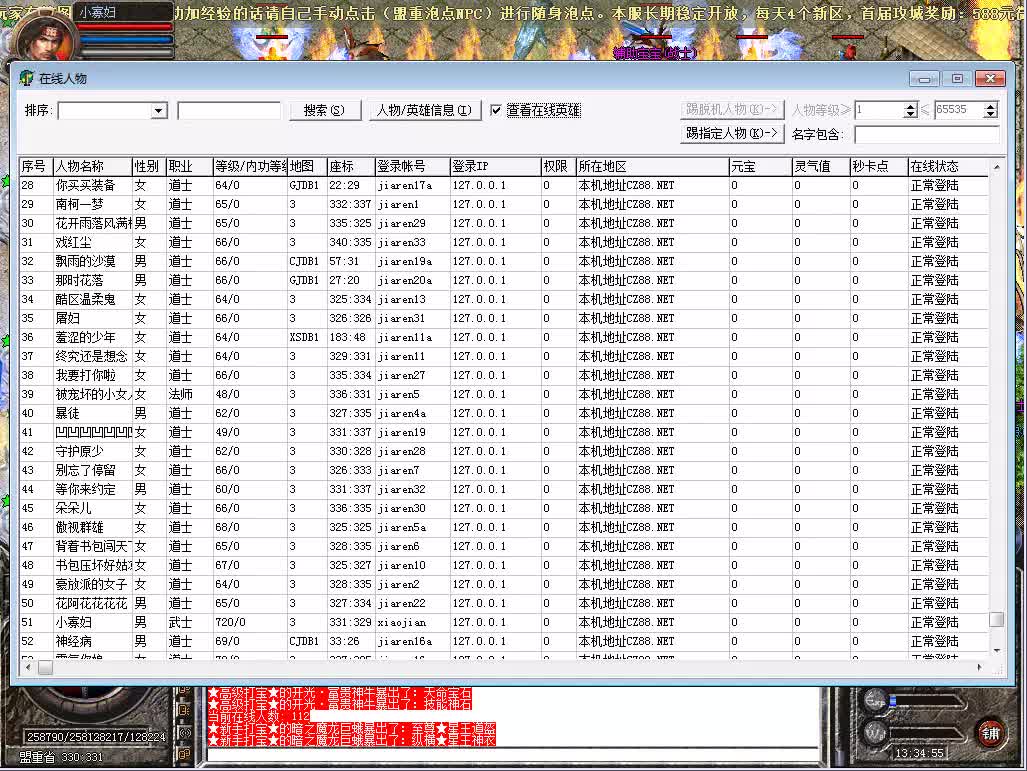
Task: Click the 名字包含 text field
Action: tap(926, 134)
